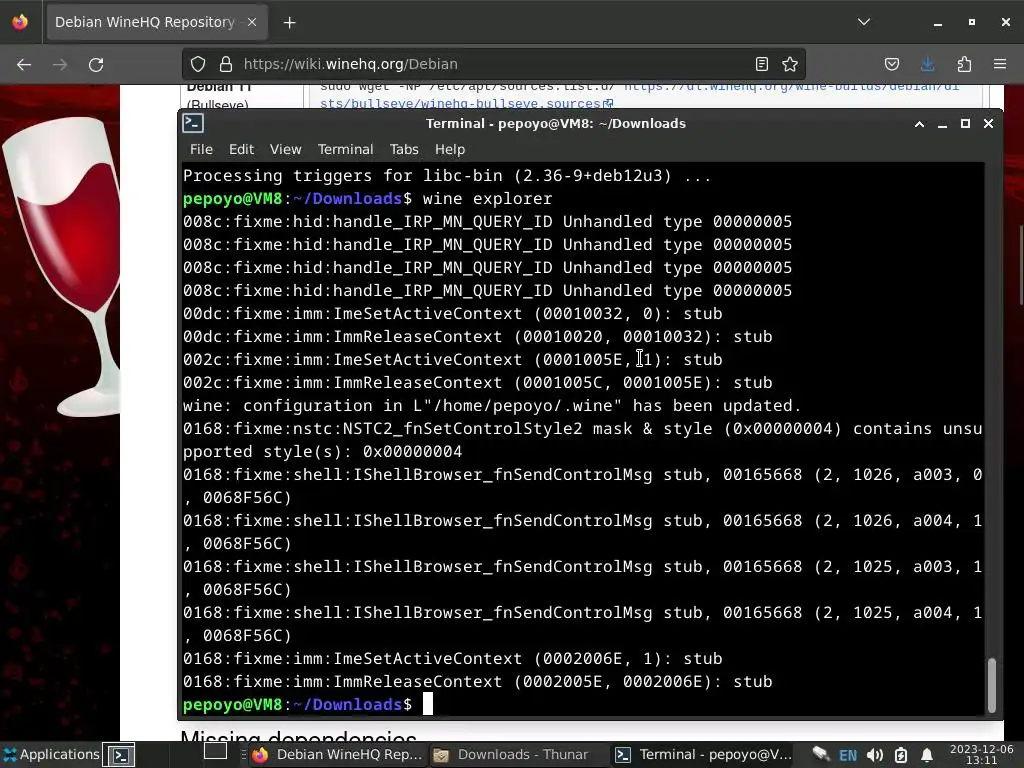Viewport: 1024px width, 768px height.
Task: Click the final terminal prompt line
Action: tap(307, 705)
